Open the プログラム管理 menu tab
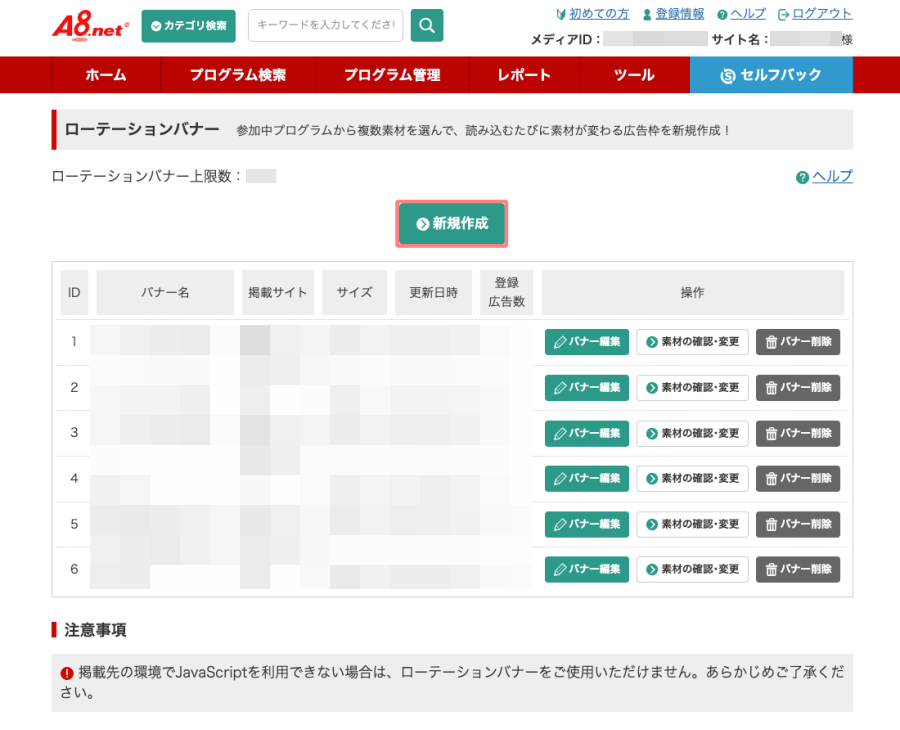Viewport: 900px width, 730px height. point(391,75)
